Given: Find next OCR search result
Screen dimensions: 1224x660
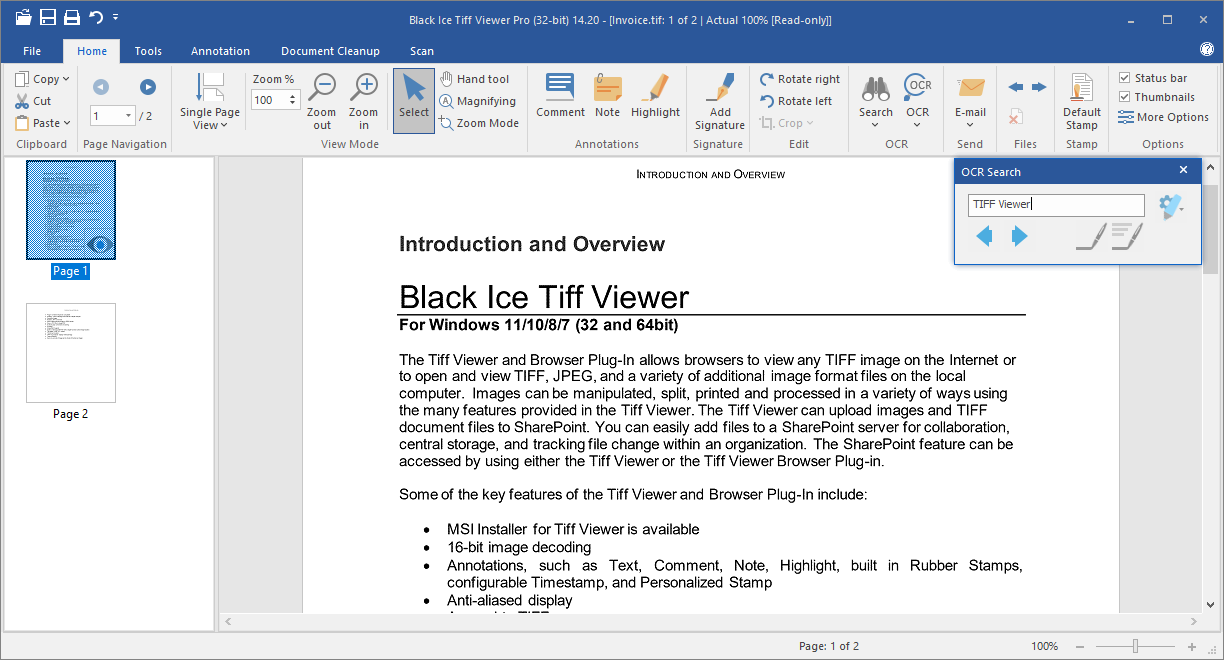Looking at the screenshot, I should pos(1020,237).
